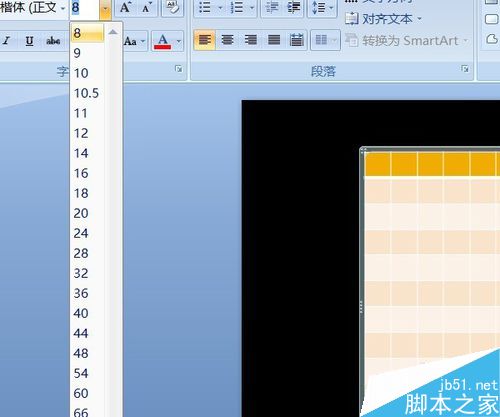
Task: Choose font size 24
Action: tap(87, 233)
